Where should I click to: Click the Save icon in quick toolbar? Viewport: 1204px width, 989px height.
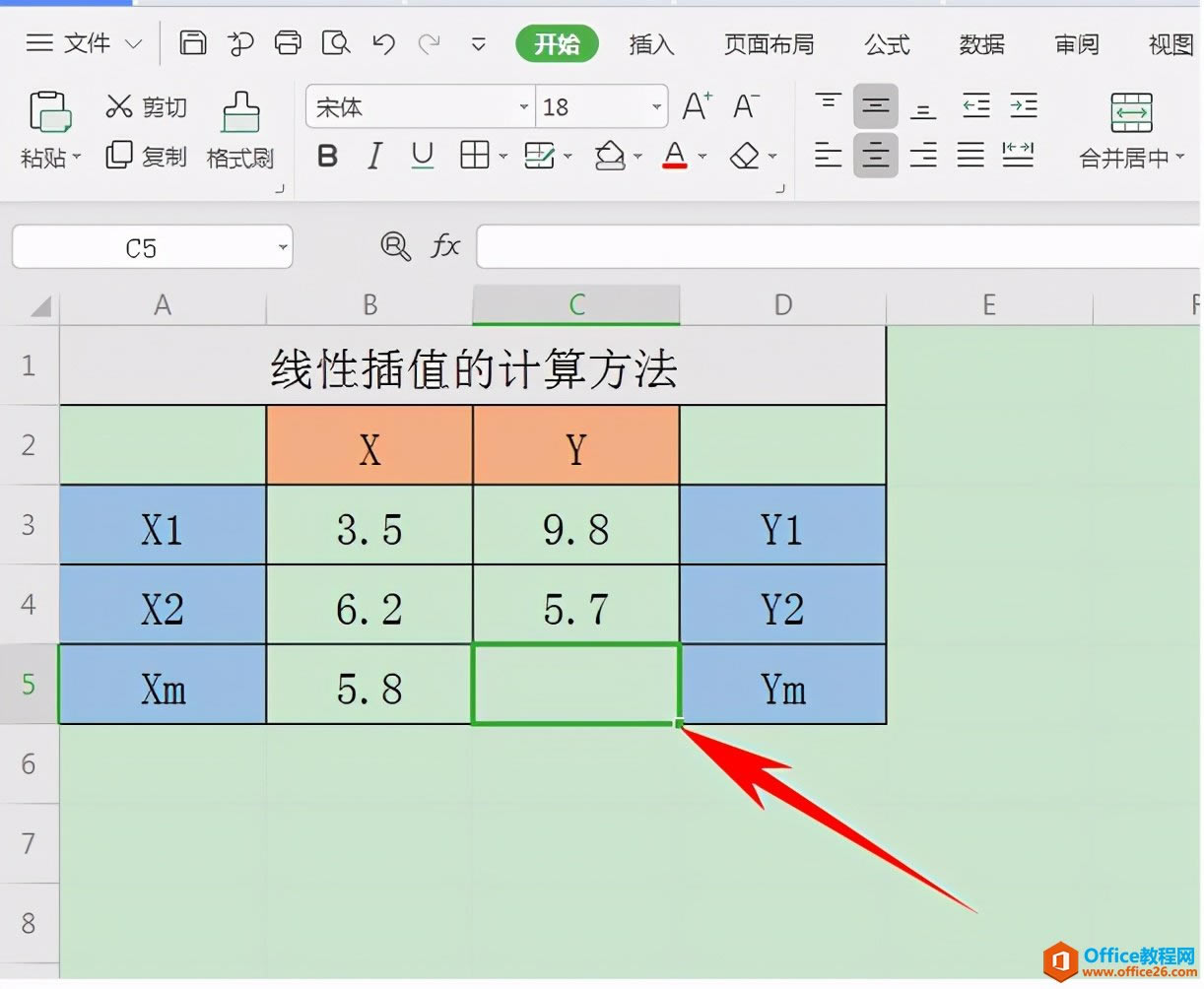tap(192, 43)
